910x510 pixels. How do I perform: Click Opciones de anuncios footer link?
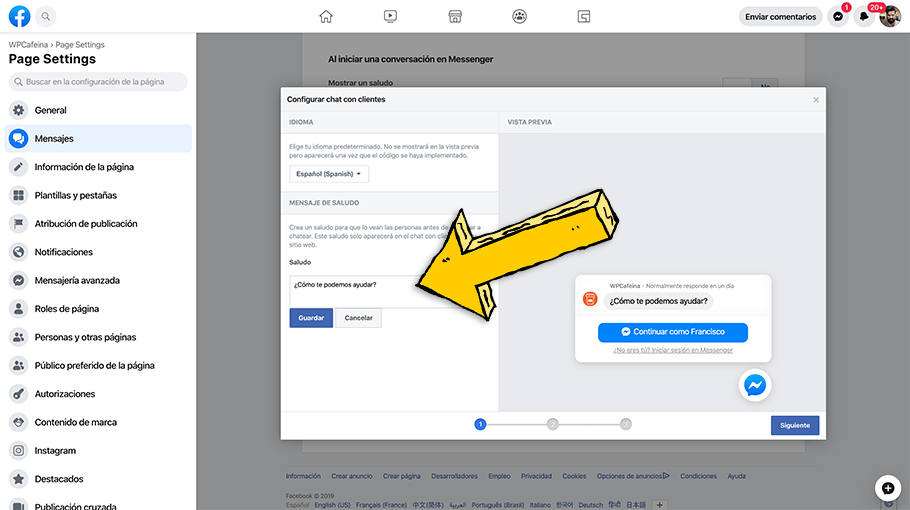[633, 476]
